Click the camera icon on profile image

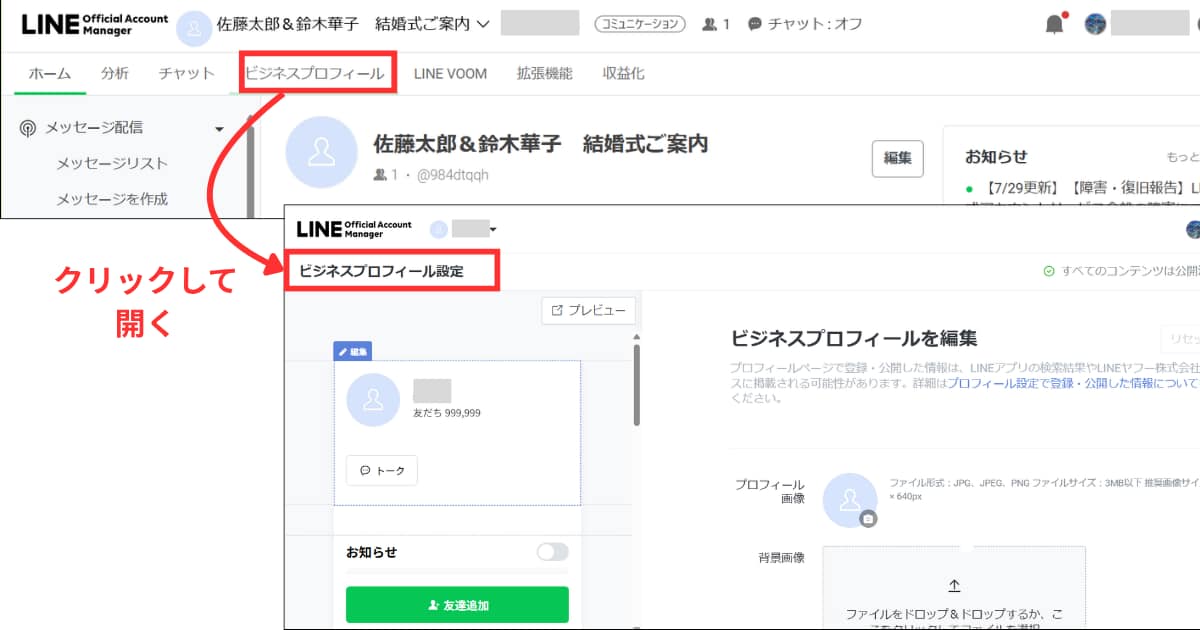click(869, 518)
